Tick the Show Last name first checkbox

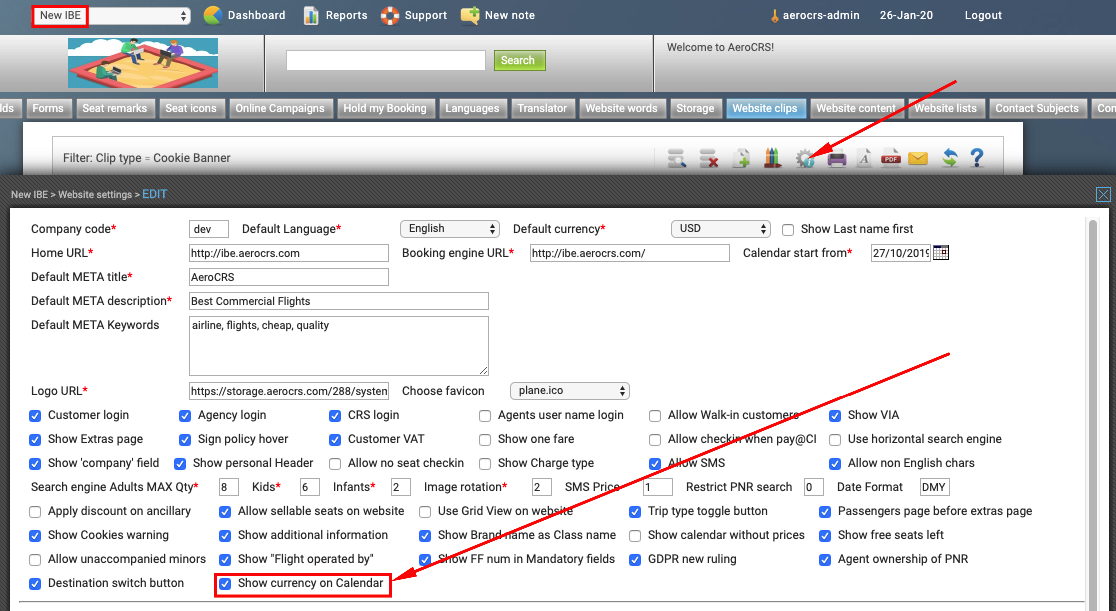click(788, 229)
